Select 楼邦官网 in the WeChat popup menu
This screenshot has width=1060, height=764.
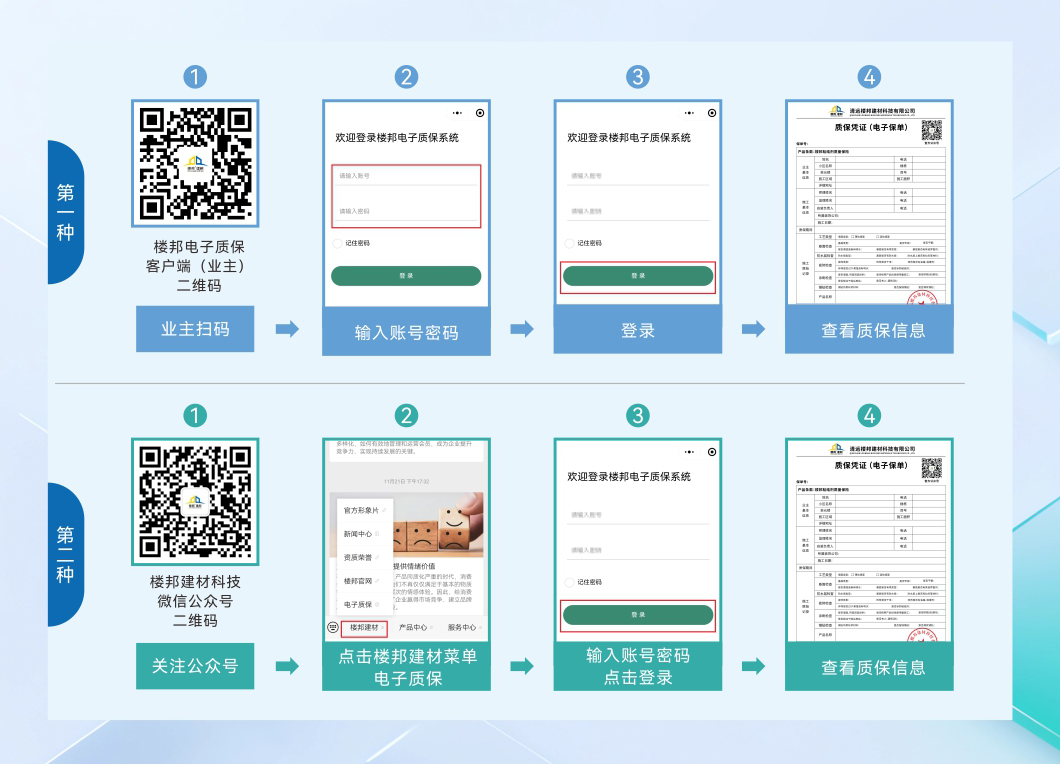[364, 581]
